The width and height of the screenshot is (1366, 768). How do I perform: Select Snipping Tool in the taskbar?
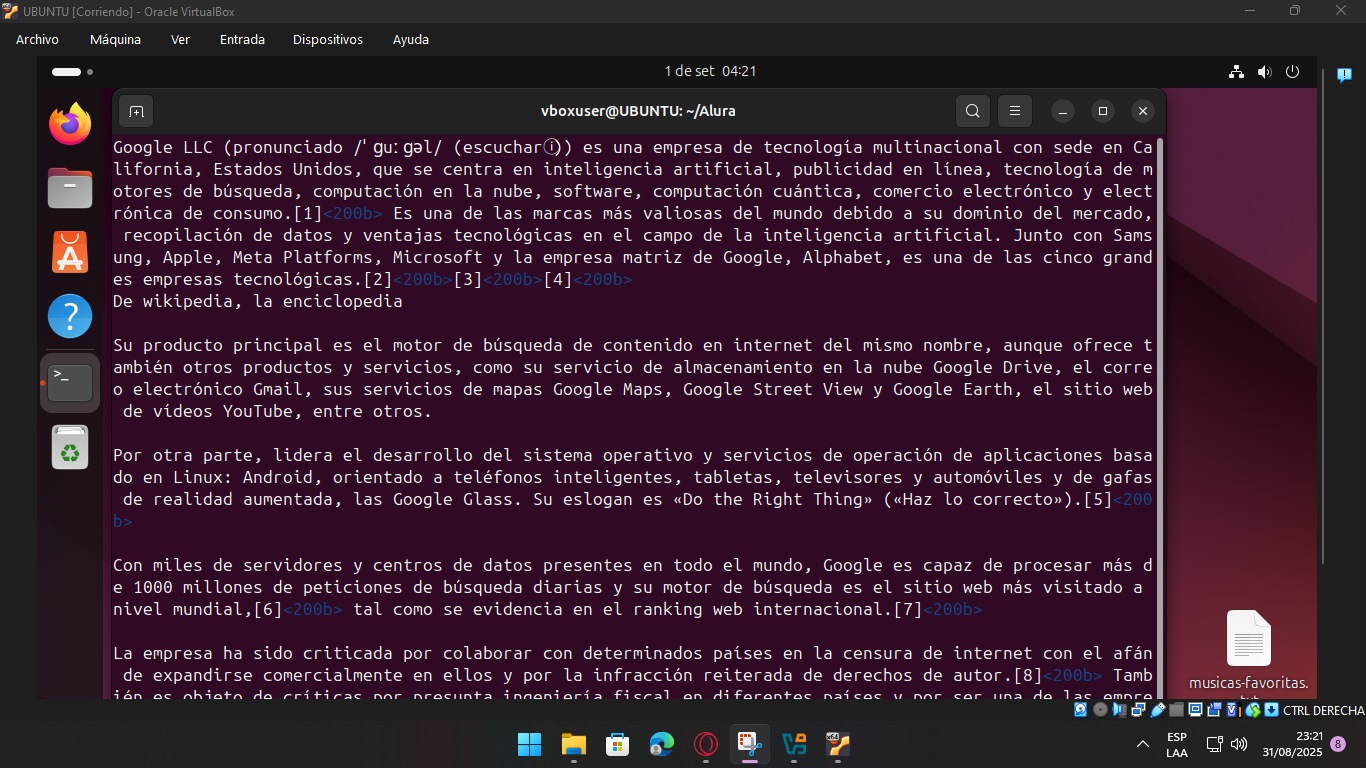pos(750,744)
